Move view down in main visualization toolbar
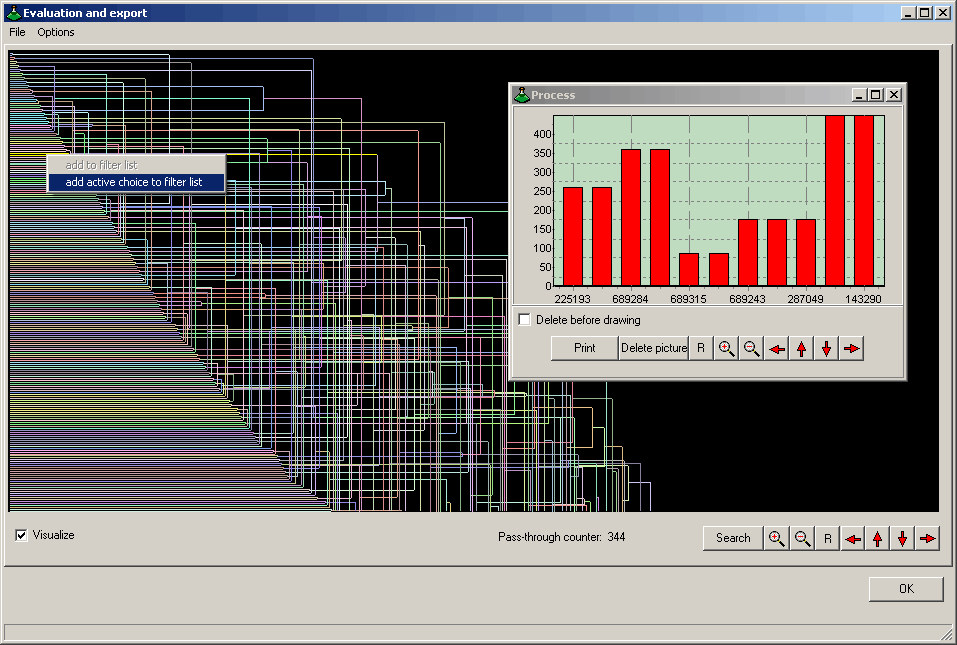 pos(903,538)
